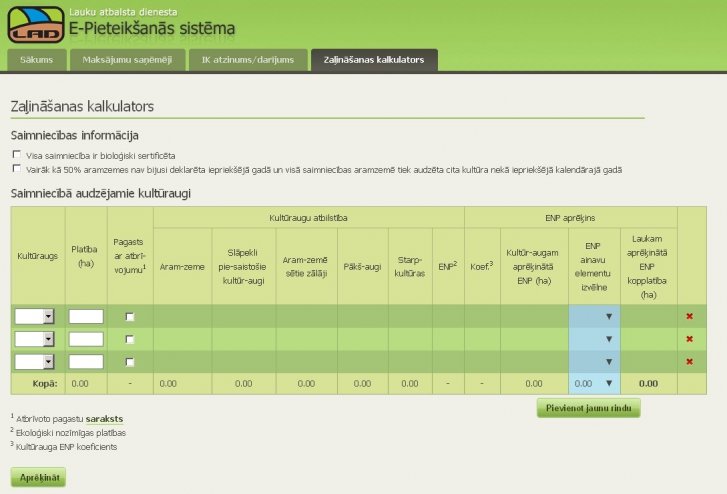This screenshot has height=494, width=727.
Task: Delete the first crop row with red X
Action: [689, 316]
